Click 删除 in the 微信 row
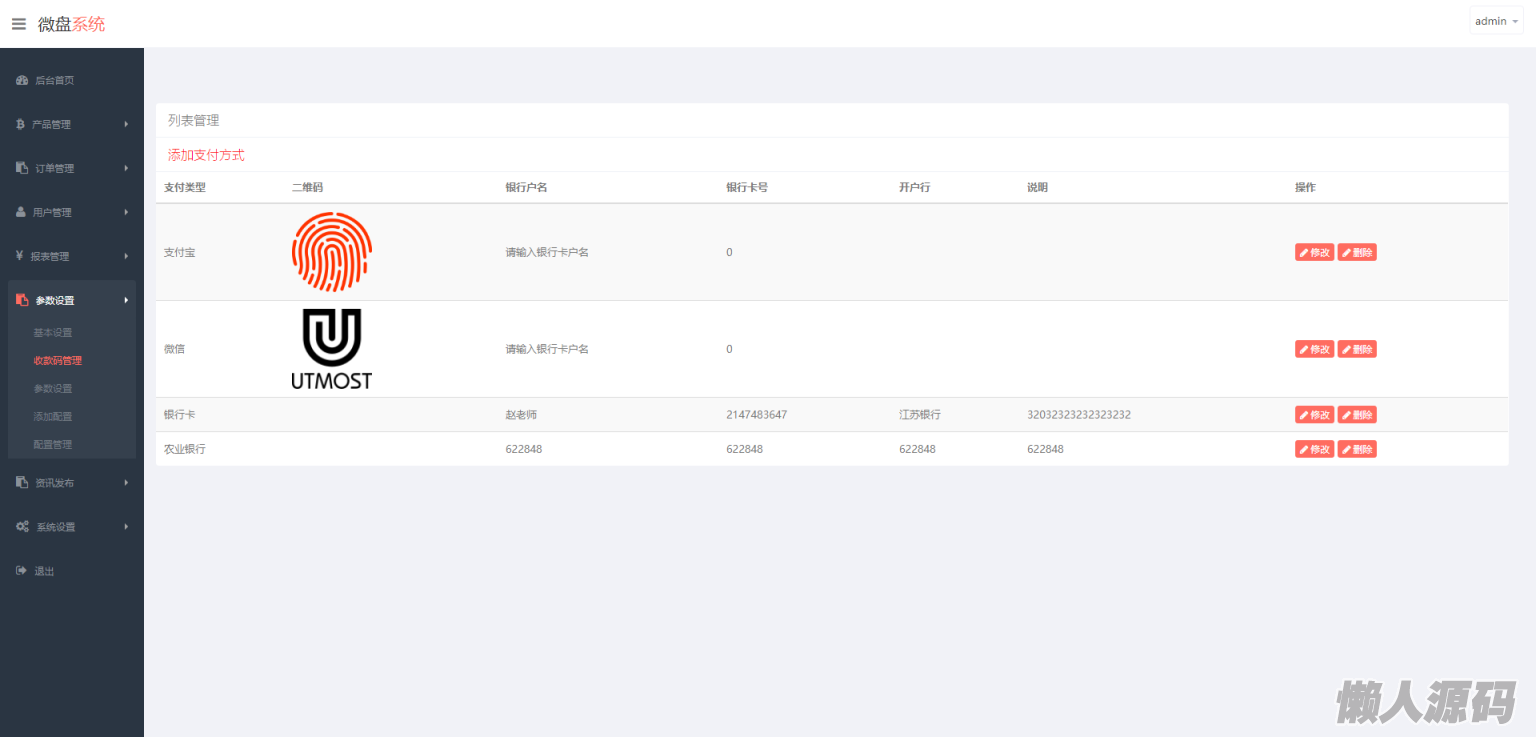1536x737 pixels. point(1357,349)
